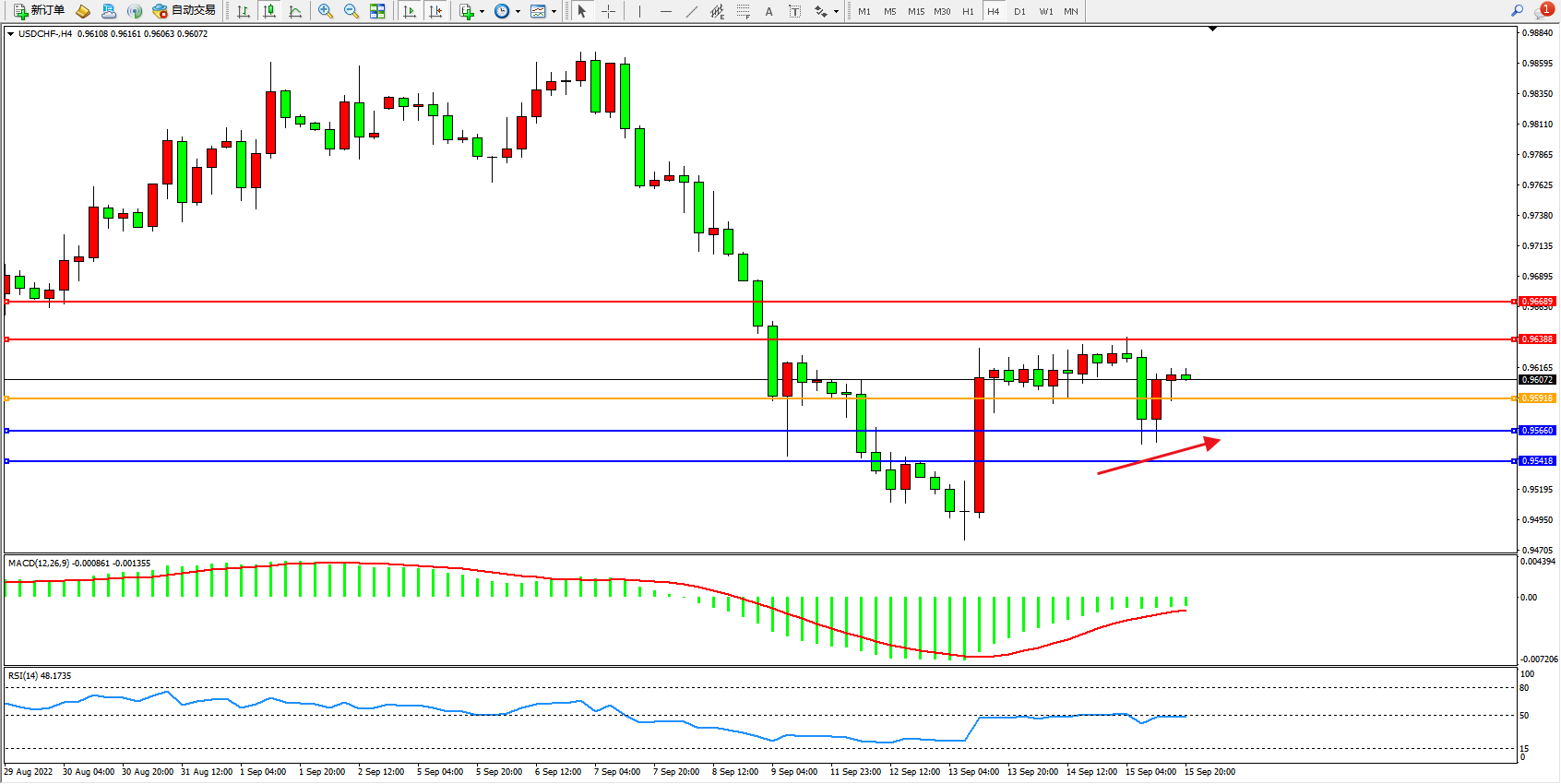Click the zoom in magnifier icon
The width and height of the screenshot is (1561, 784).
coord(326,11)
